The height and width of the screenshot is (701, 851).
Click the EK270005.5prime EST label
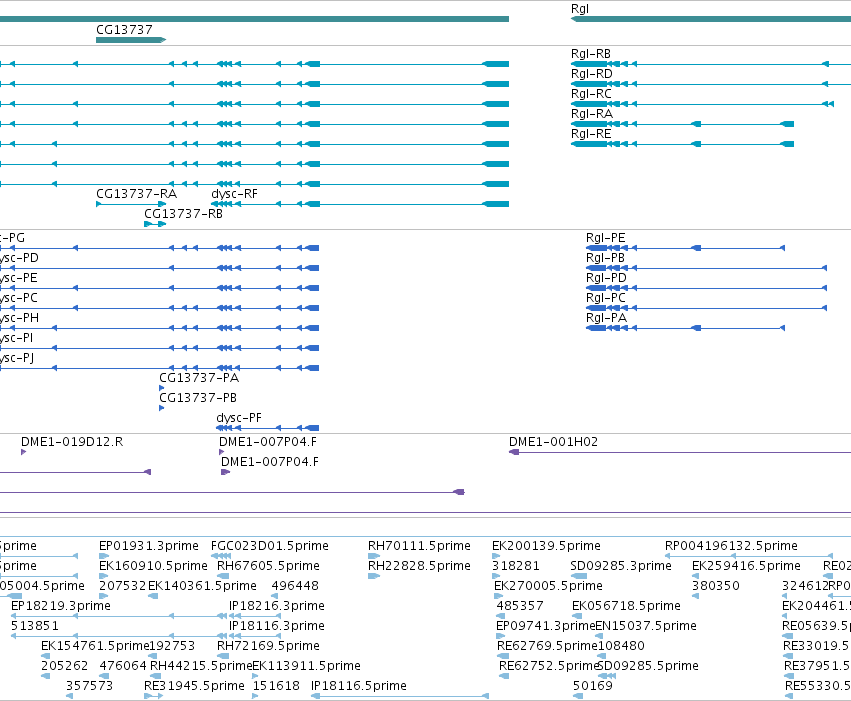548,585
